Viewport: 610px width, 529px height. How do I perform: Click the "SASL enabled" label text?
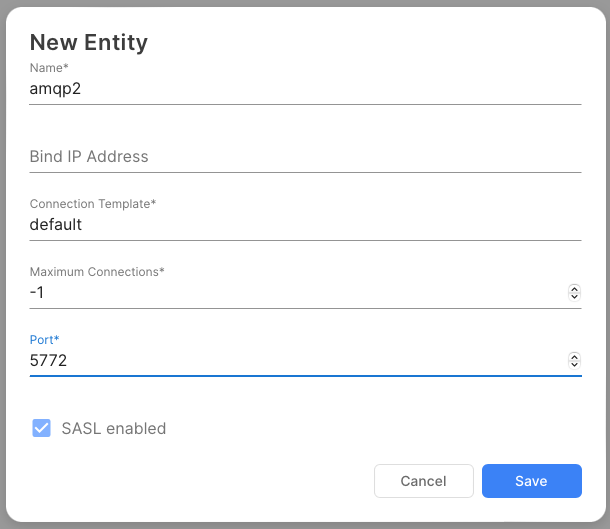pyautogui.click(x=113, y=428)
